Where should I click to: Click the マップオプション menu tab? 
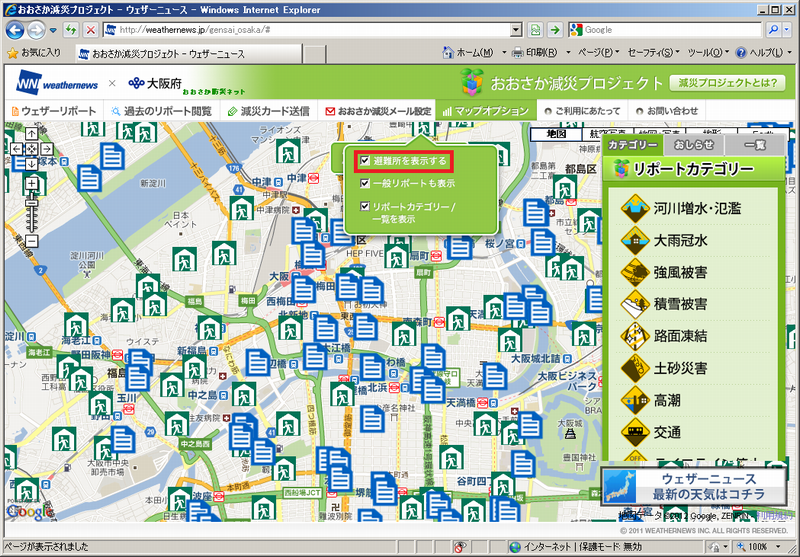tap(486, 111)
